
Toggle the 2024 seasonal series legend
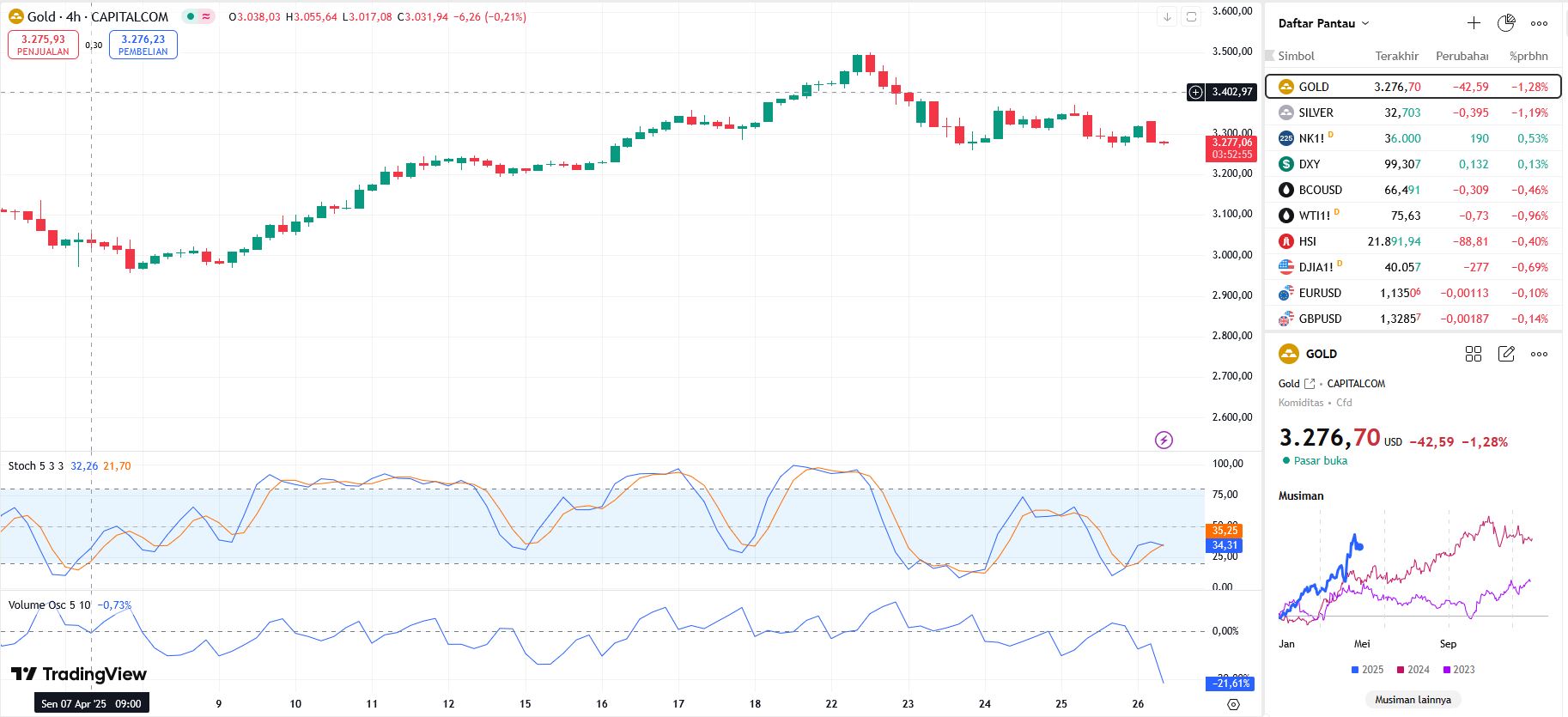coord(1413,670)
